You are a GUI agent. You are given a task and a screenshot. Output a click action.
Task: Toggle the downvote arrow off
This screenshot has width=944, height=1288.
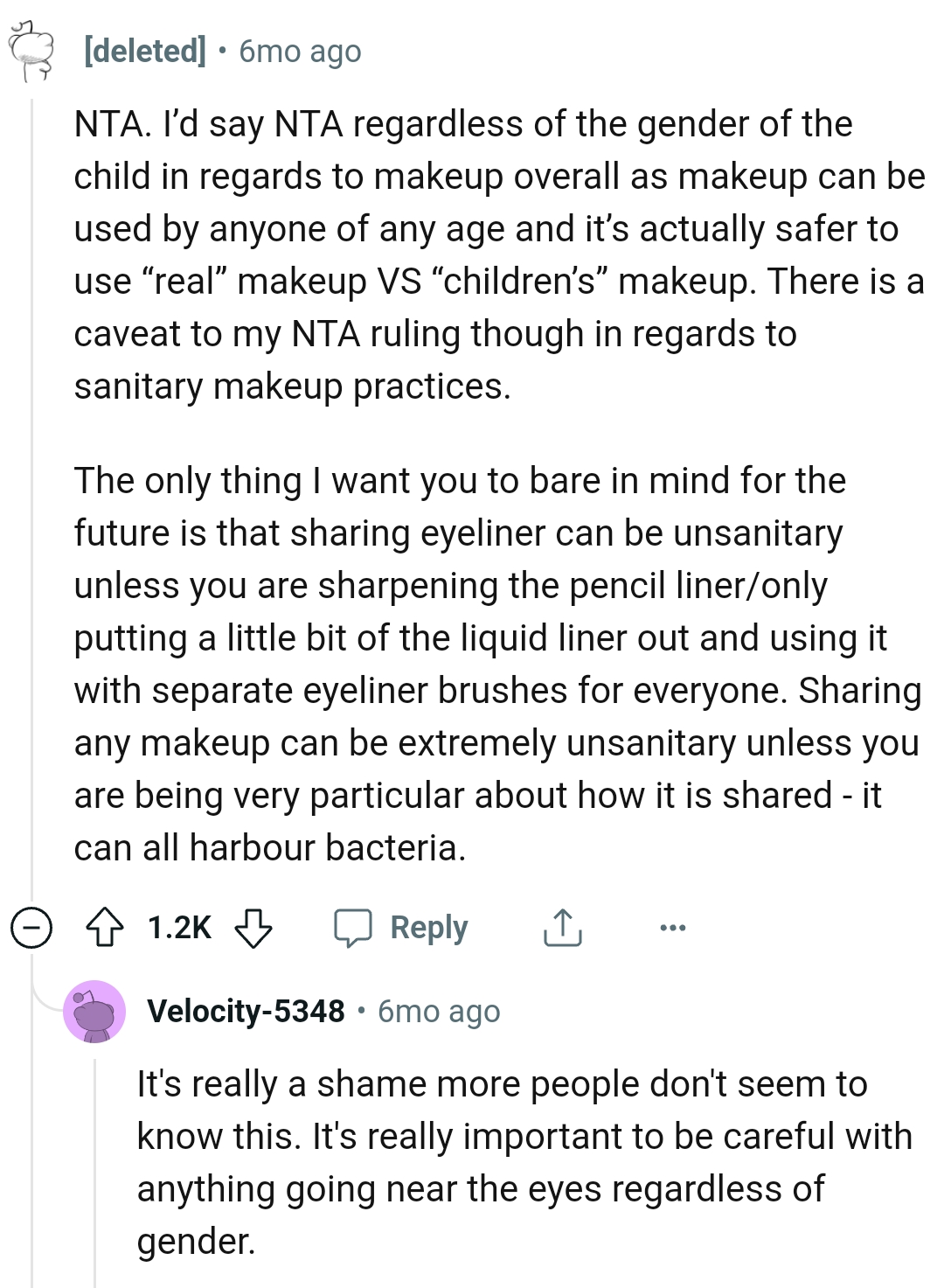click(252, 928)
